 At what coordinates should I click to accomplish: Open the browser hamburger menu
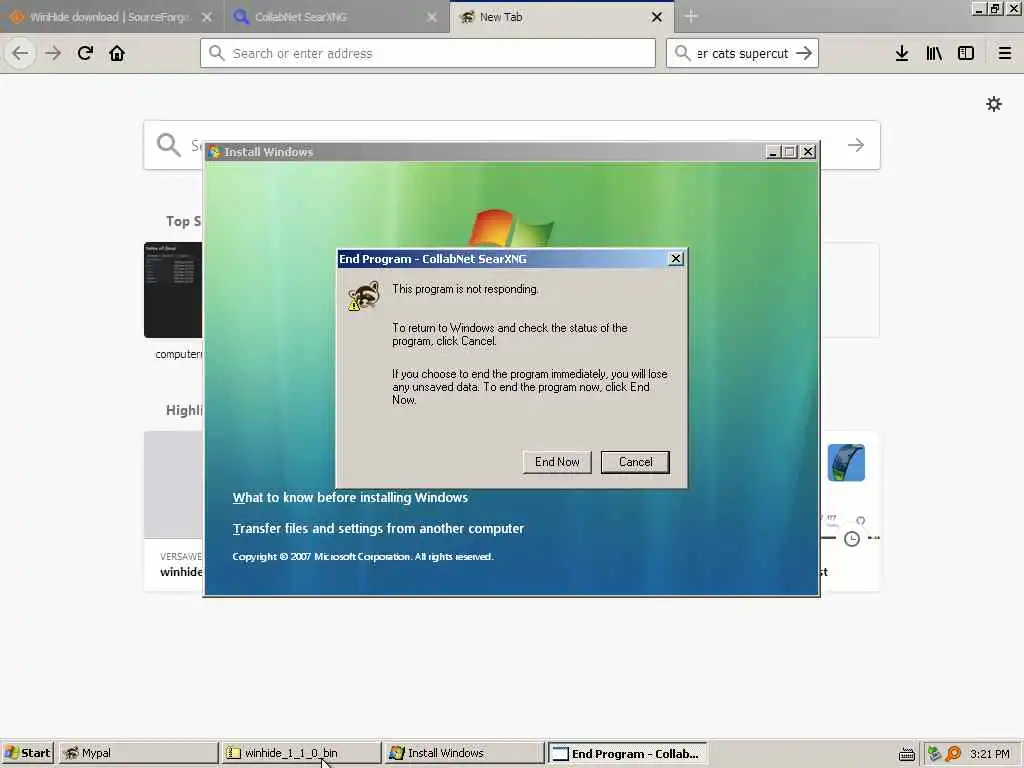(1005, 53)
